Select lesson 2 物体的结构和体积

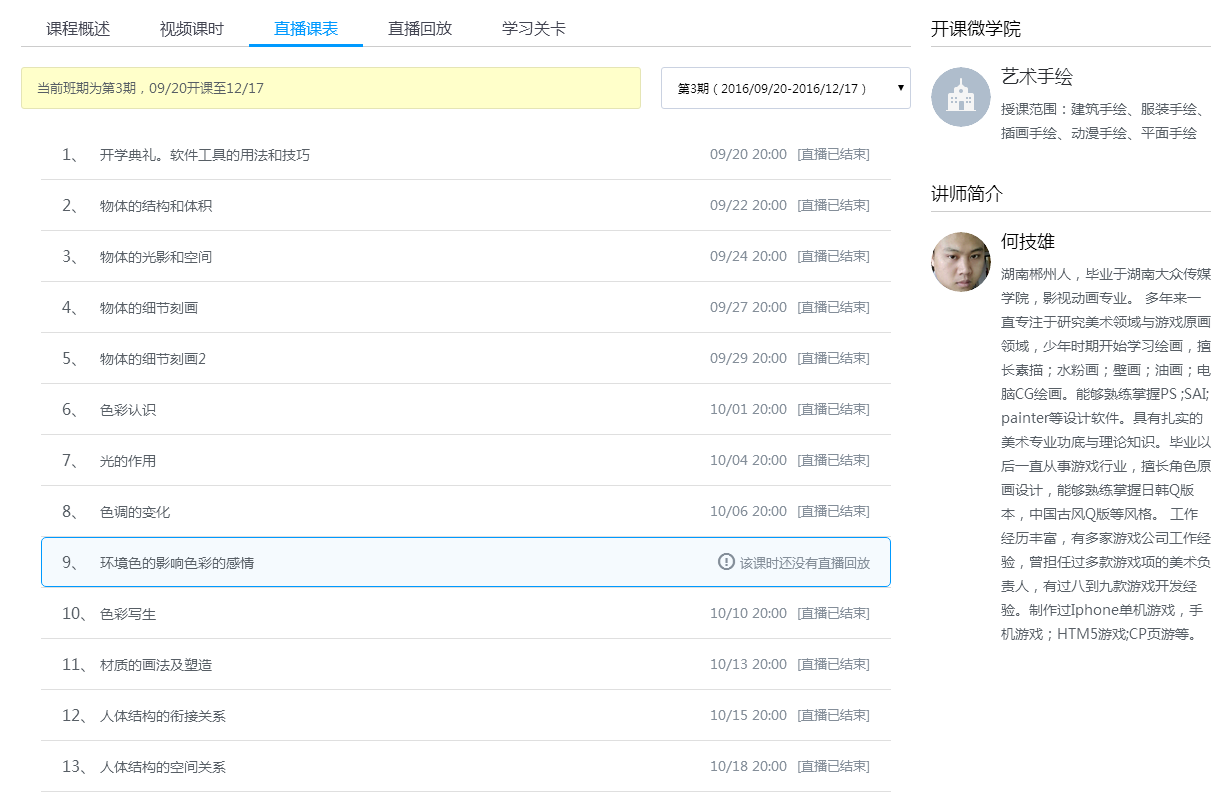point(156,206)
